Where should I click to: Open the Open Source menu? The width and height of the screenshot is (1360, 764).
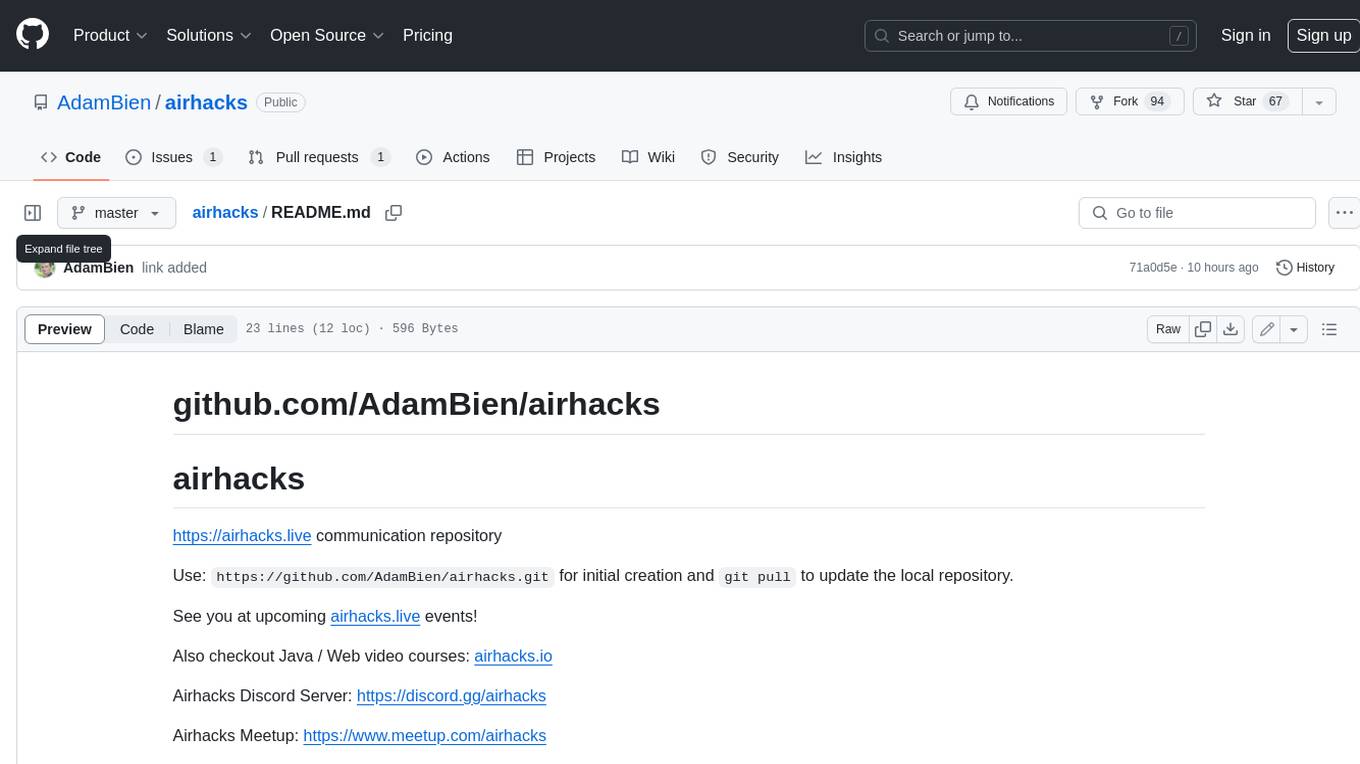coord(327,35)
